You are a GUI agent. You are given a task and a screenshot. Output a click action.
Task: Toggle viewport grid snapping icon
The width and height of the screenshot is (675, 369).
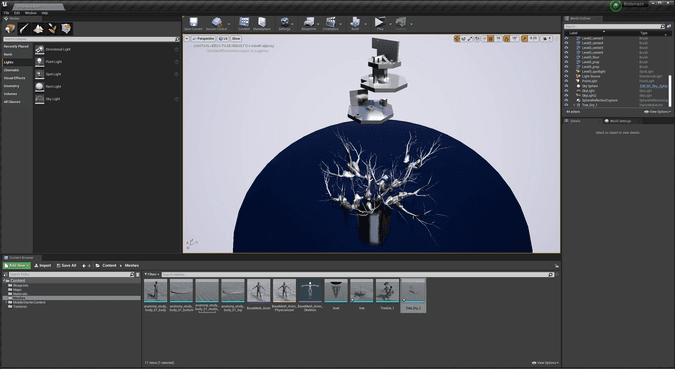[x=490, y=39]
